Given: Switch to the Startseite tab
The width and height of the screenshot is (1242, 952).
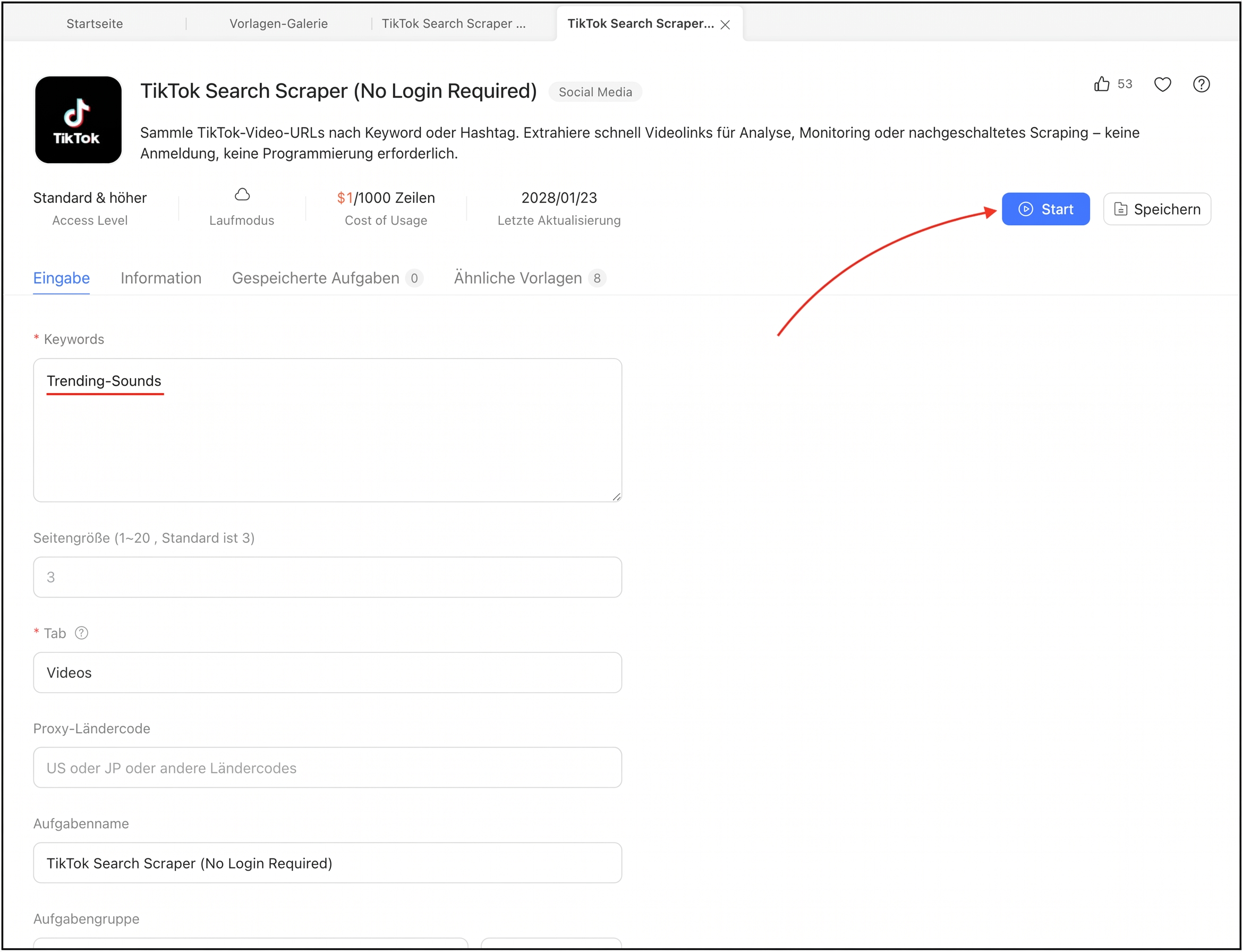Looking at the screenshot, I should point(95,23).
